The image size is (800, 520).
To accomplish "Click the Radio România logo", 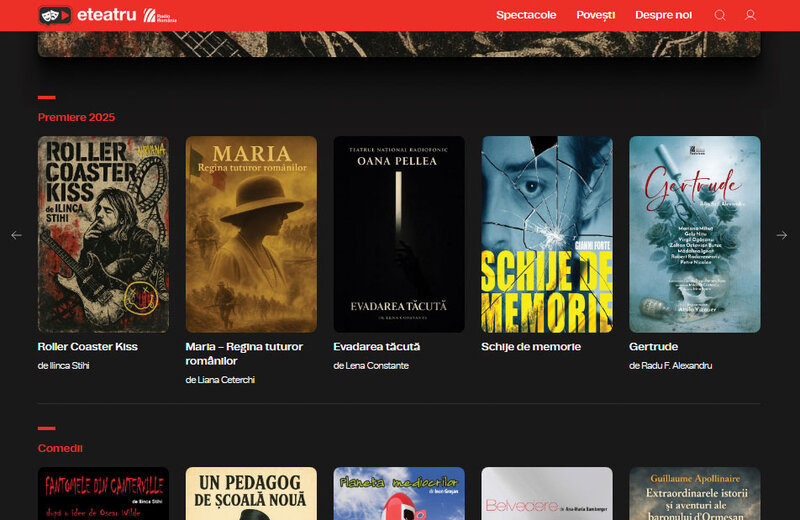I will pyautogui.click(x=158, y=15).
